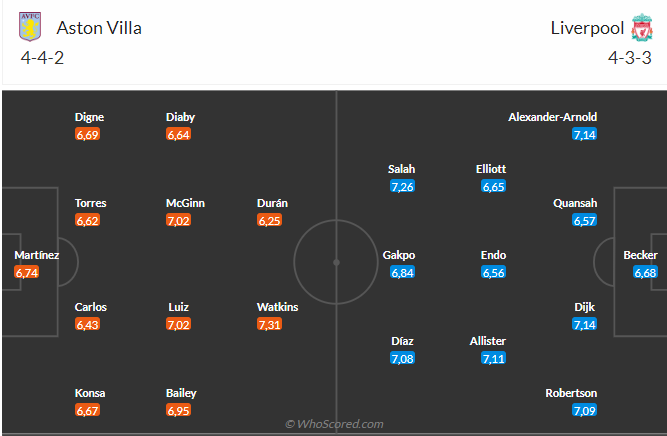The height and width of the screenshot is (436, 667).
Task: Click the Aston Villa club crest
Action: (30, 27)
